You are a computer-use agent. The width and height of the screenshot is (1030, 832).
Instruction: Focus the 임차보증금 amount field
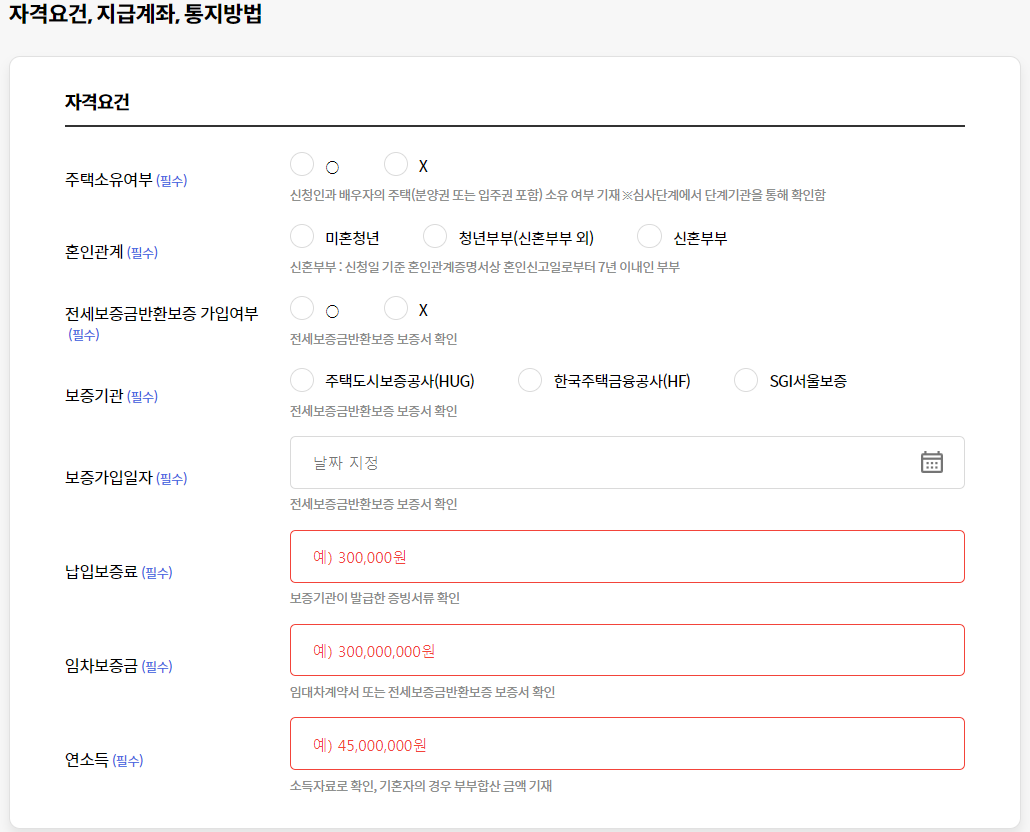coord(627,650)
